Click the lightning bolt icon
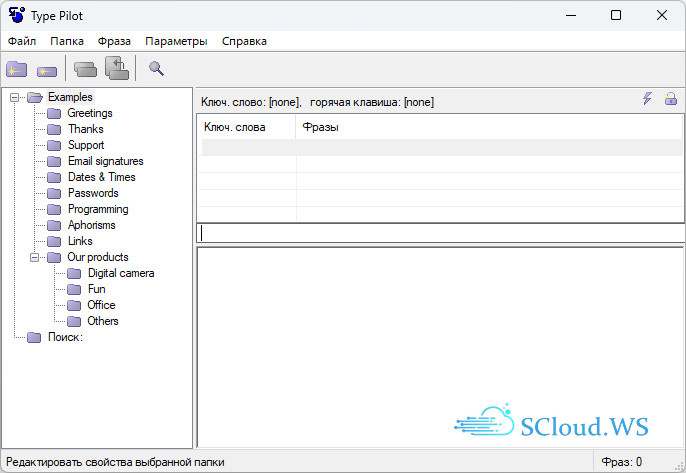 click(647, 99)
